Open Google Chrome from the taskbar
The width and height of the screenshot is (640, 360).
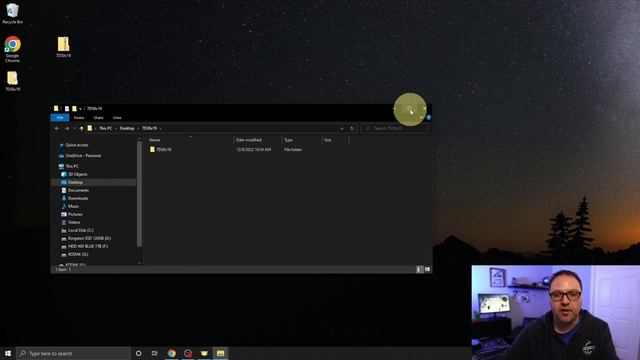pos(172,353)
